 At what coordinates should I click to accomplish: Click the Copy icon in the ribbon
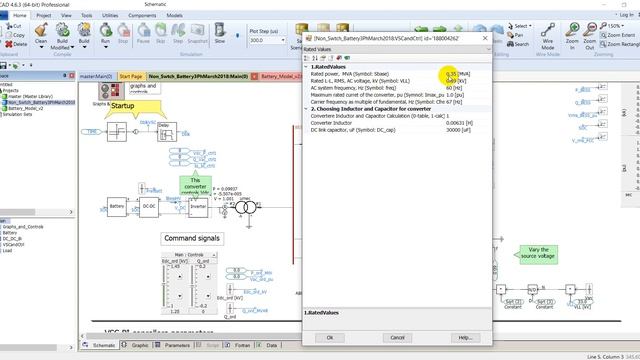pos(9,35)
